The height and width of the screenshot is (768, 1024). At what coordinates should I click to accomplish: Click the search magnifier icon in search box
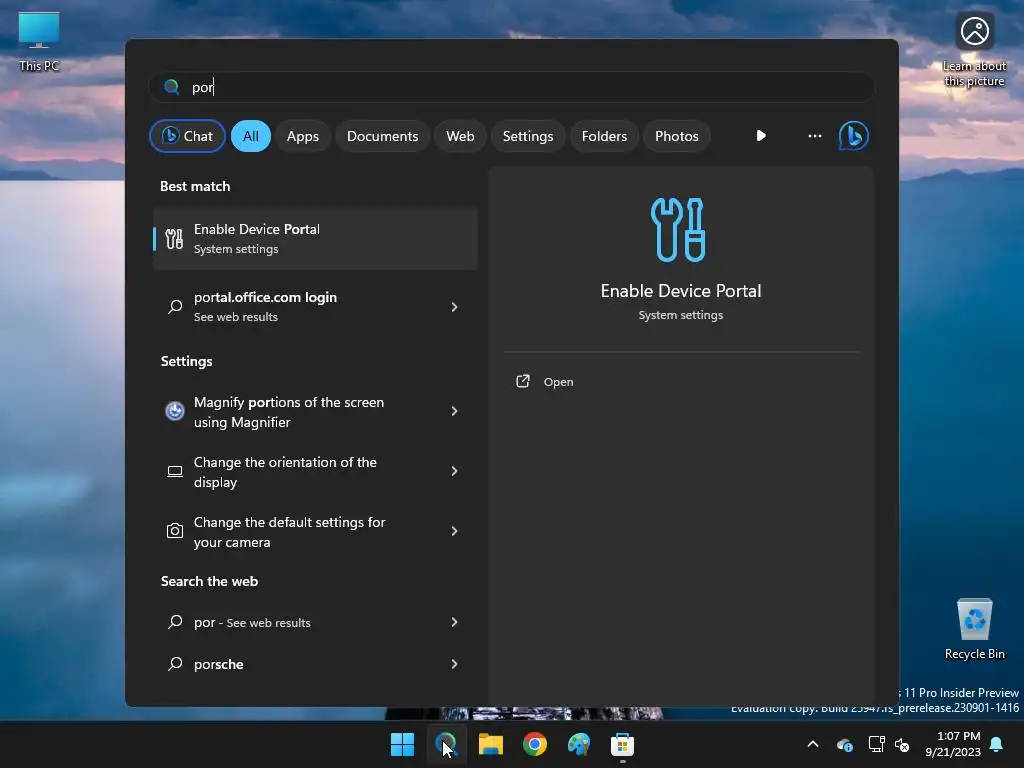[x=171, y=87]
